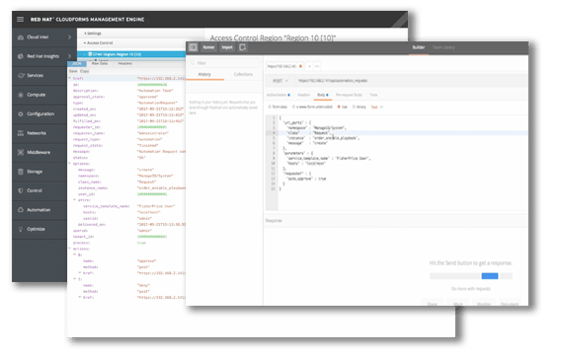Image resolution: width=563 pixels, height=361 pixels.
Task: Open History tab in Postman sidebar
Action: pyautogui.click(x=204, y=74)
